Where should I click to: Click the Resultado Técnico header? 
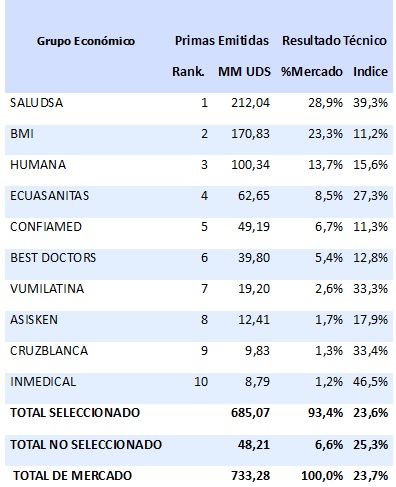click(334, 41)
